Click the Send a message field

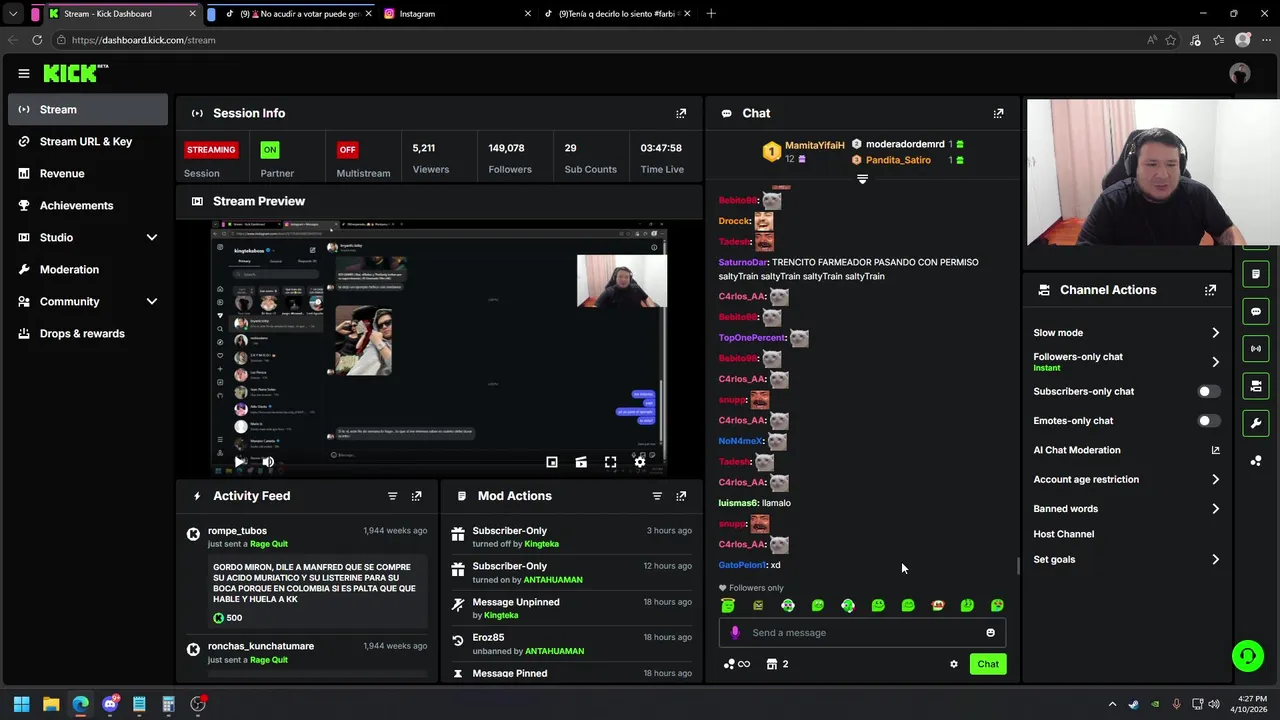pyautogui.click(x=862, y=632)
